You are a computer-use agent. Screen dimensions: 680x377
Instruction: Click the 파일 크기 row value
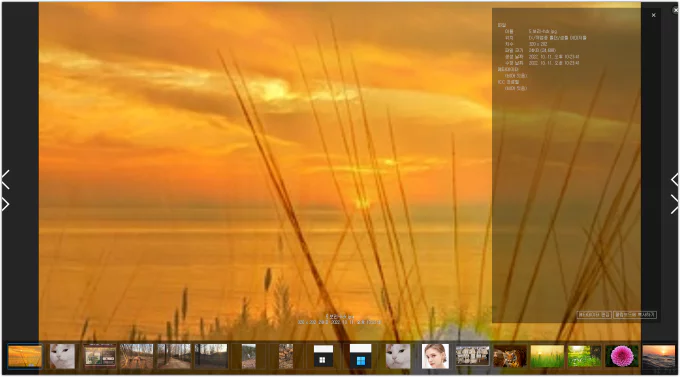coord(542,50)
